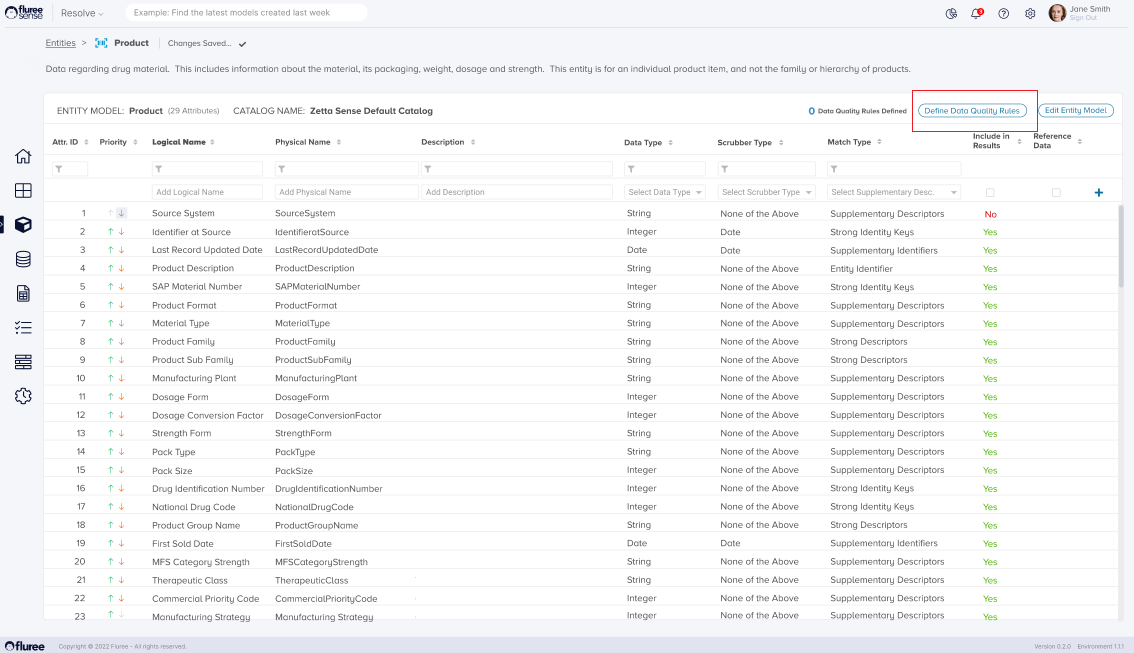This screenshot has height=653, width=1134.
Task: Go to Entities breadcrumb link
Action: [x=60, y=43]
